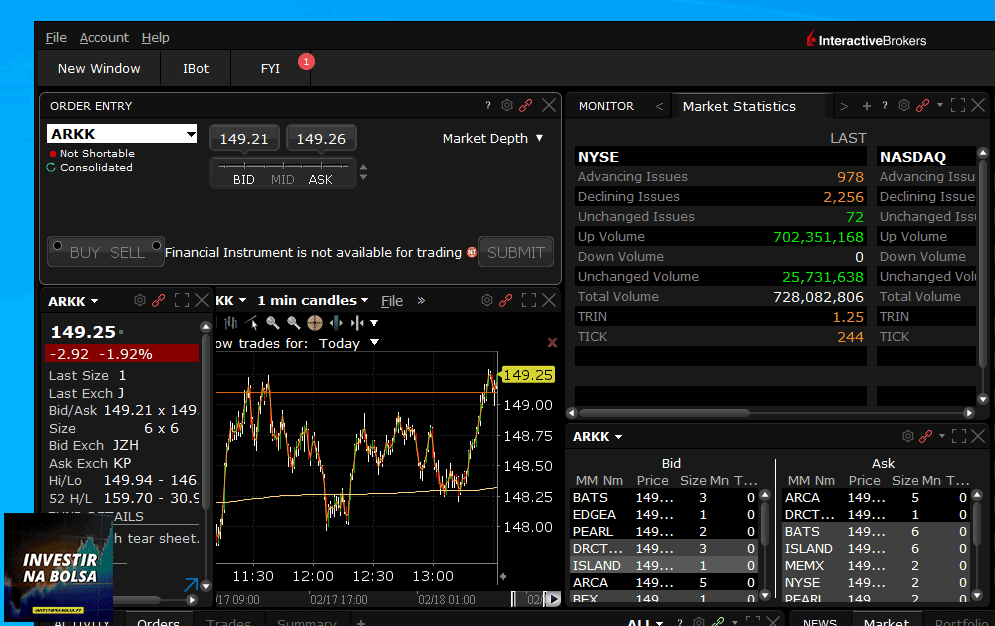This screenshot has width=995, height=626.
Task: Open ARKK dropdown in market depth panel
Action: (618, 437)
